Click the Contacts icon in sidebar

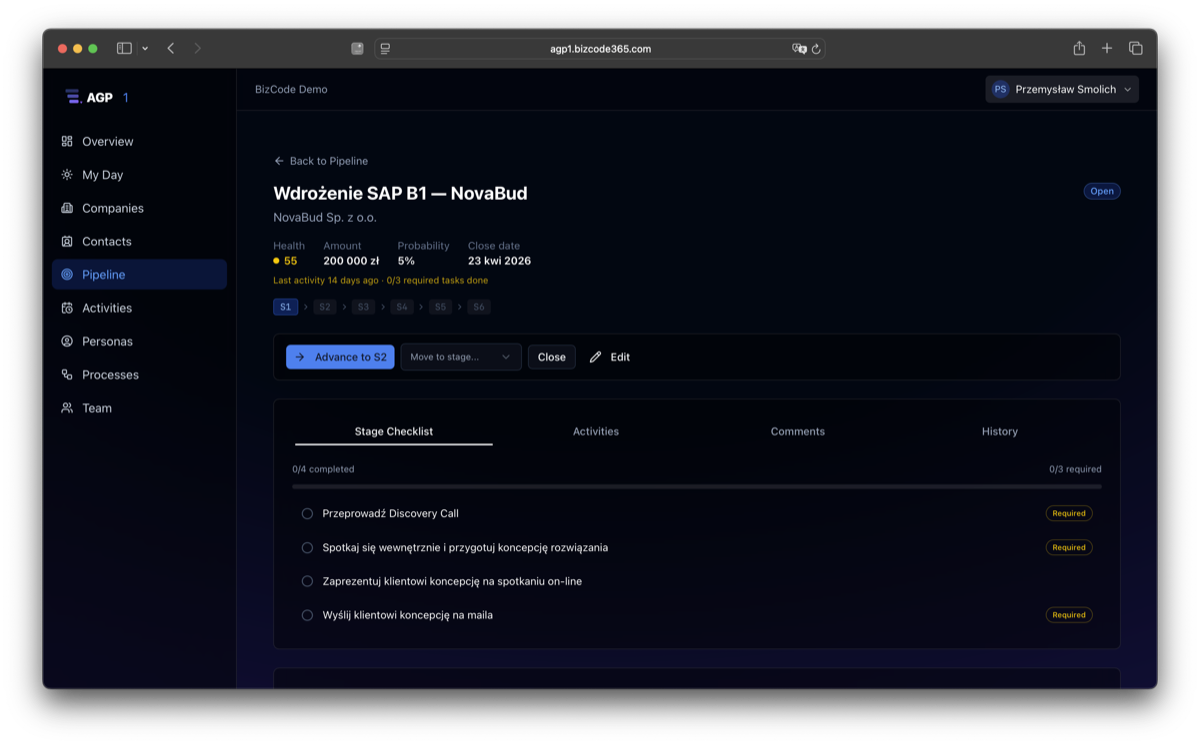point(67,242)
